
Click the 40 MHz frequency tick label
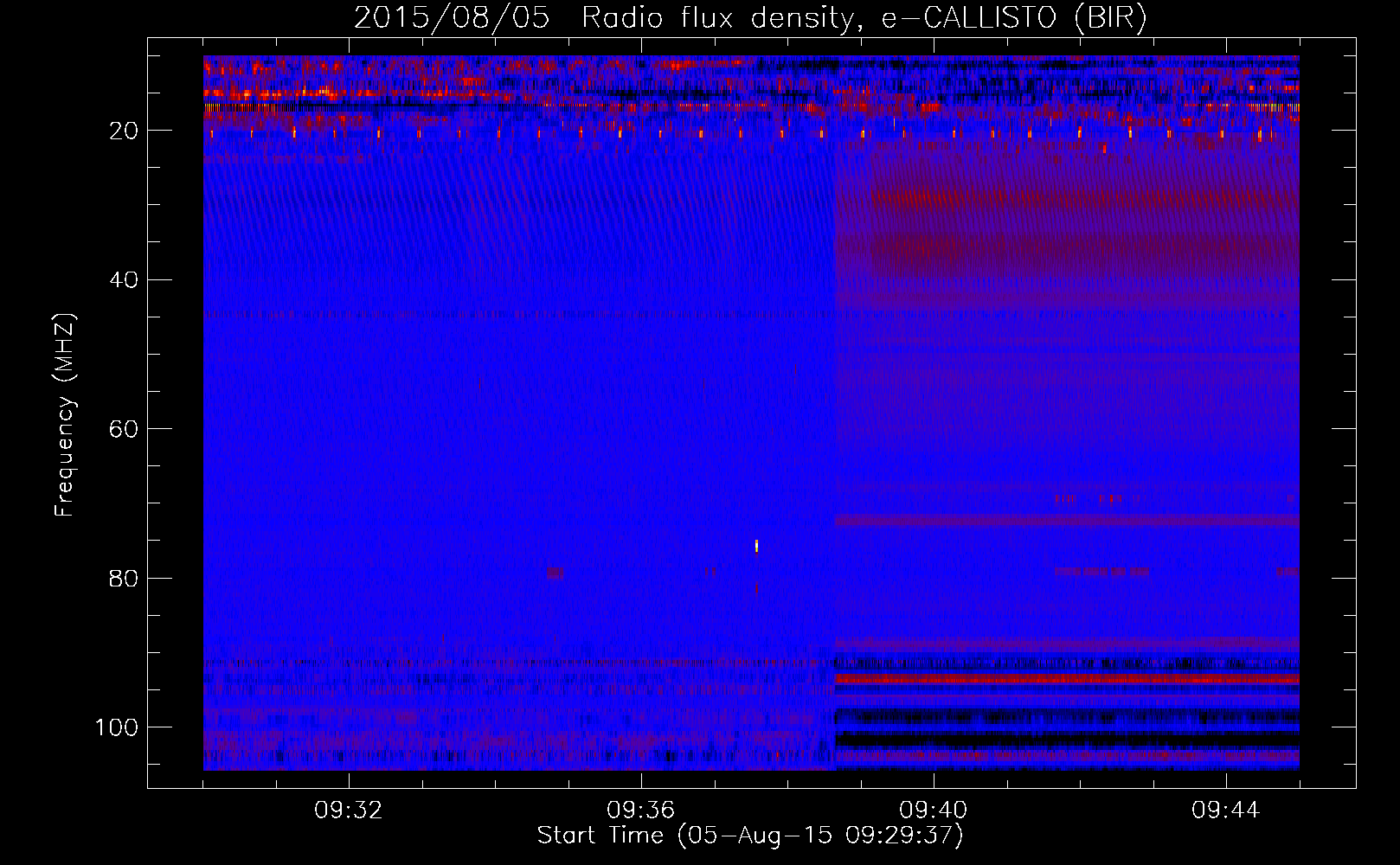pos(125,280)
